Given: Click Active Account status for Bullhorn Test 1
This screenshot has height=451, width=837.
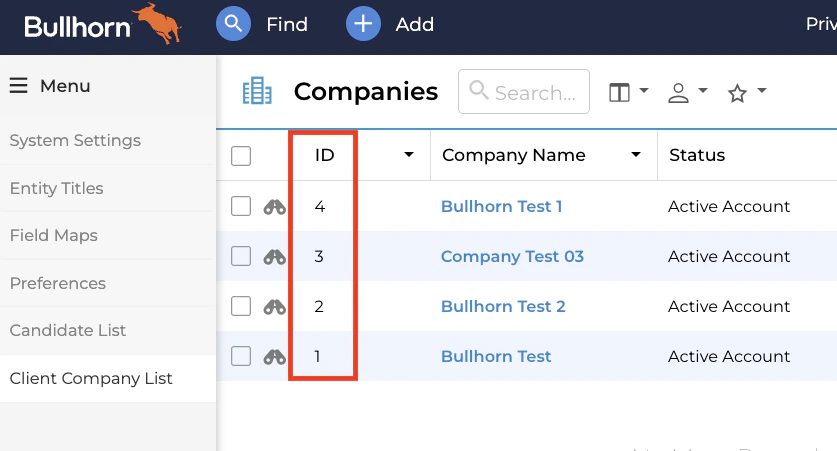Looking at the screenshot, I should pos(729,207).
